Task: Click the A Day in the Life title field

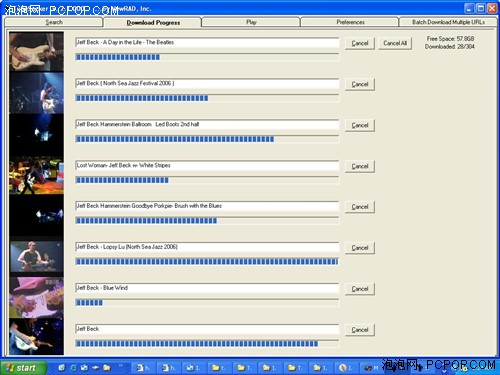Action: pyautogui.click(x=207, y=43)
